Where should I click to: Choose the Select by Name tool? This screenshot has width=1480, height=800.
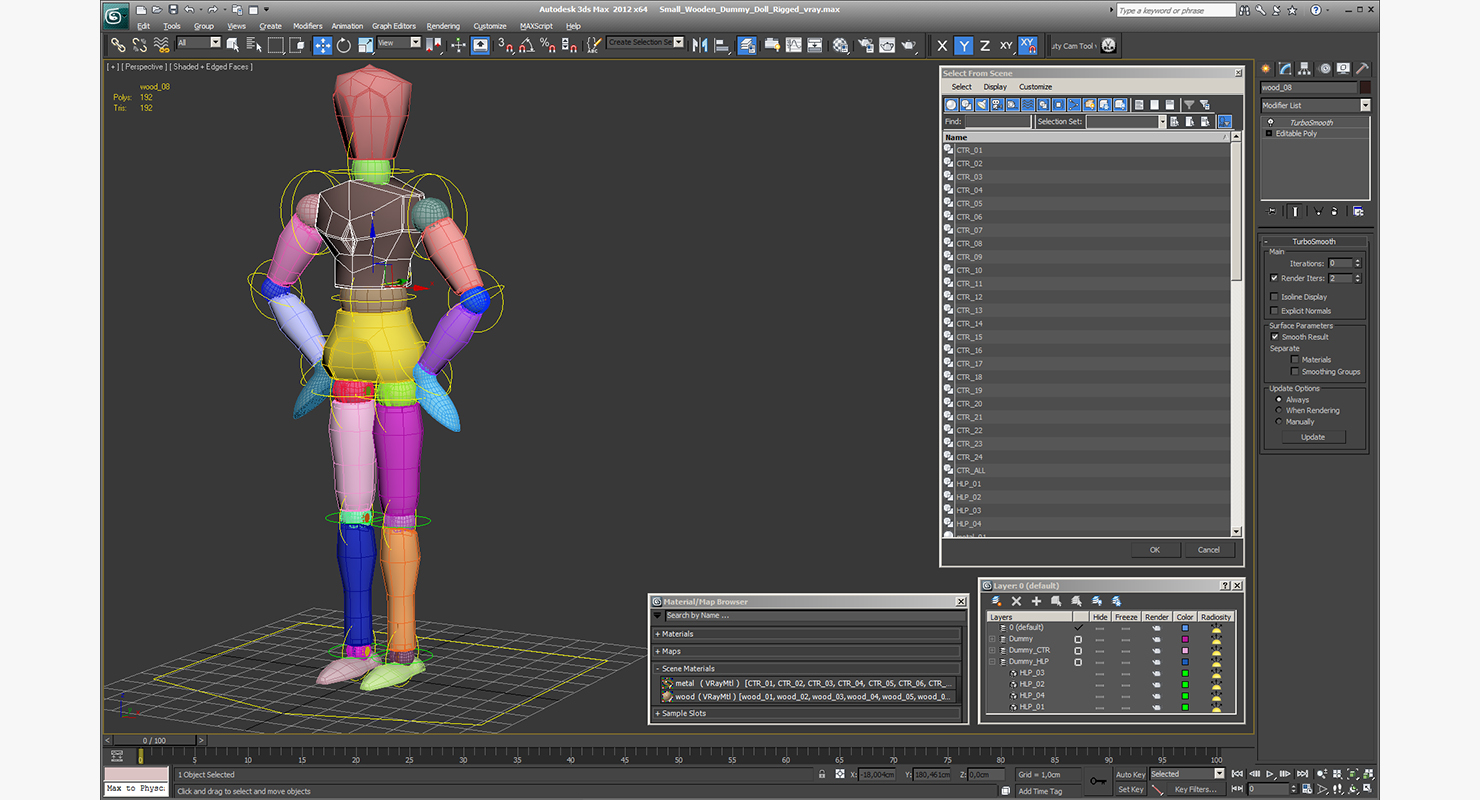click(x=253, y=45)
